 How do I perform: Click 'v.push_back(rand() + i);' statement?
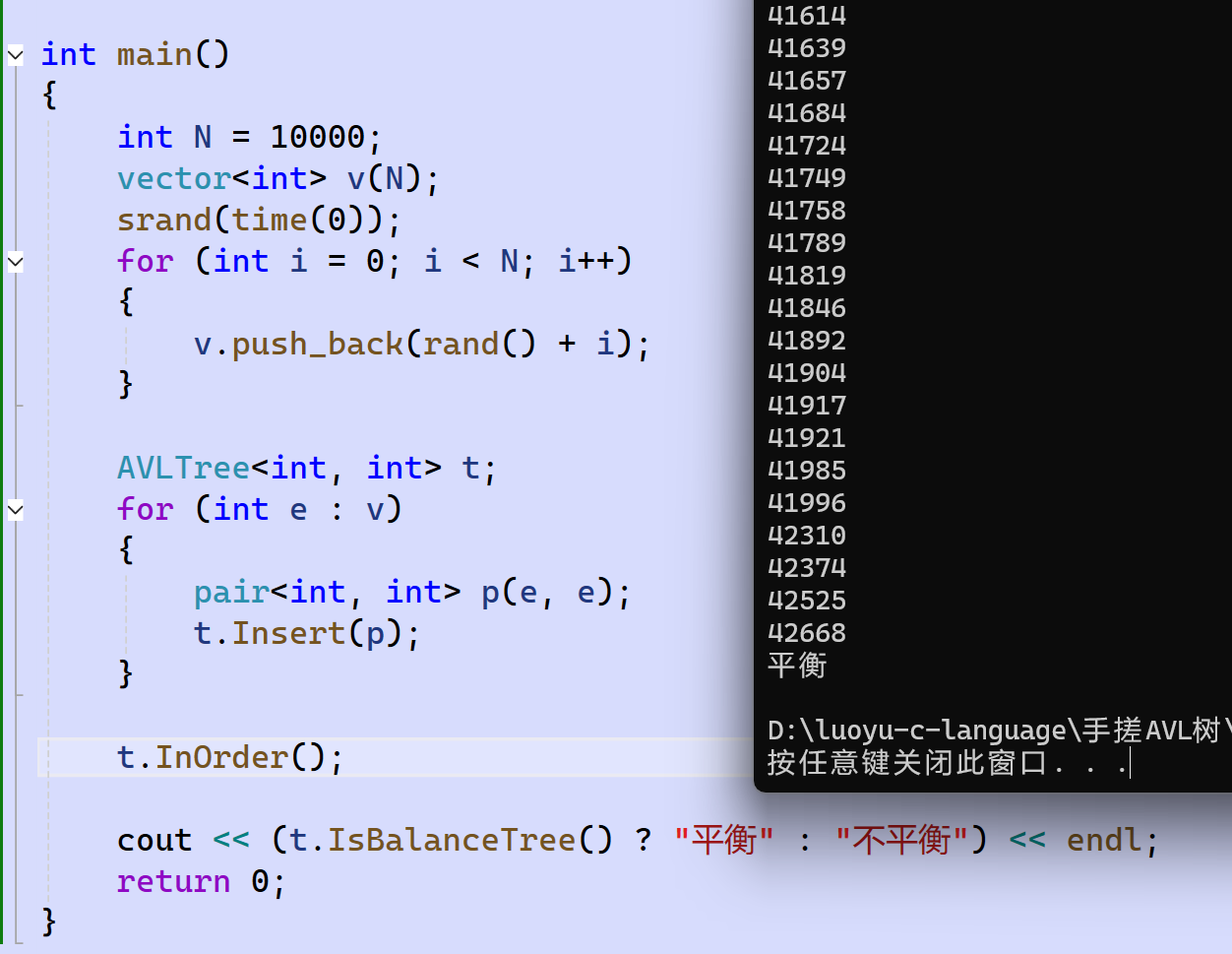click(422, 344)
